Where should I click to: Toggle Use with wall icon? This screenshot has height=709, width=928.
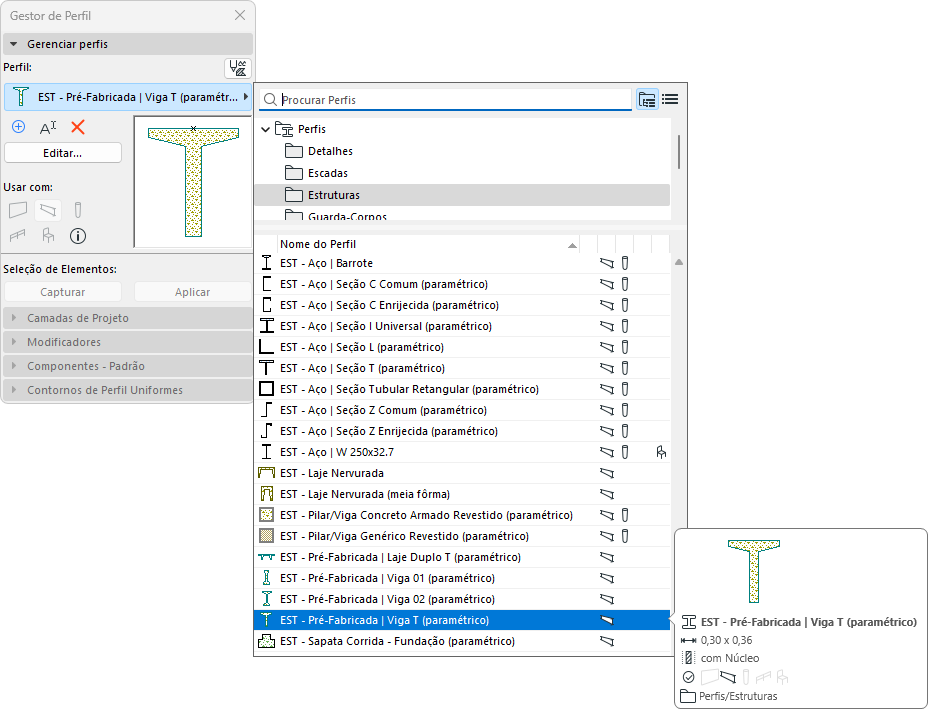pyautogui.click(x=18, y=210)
